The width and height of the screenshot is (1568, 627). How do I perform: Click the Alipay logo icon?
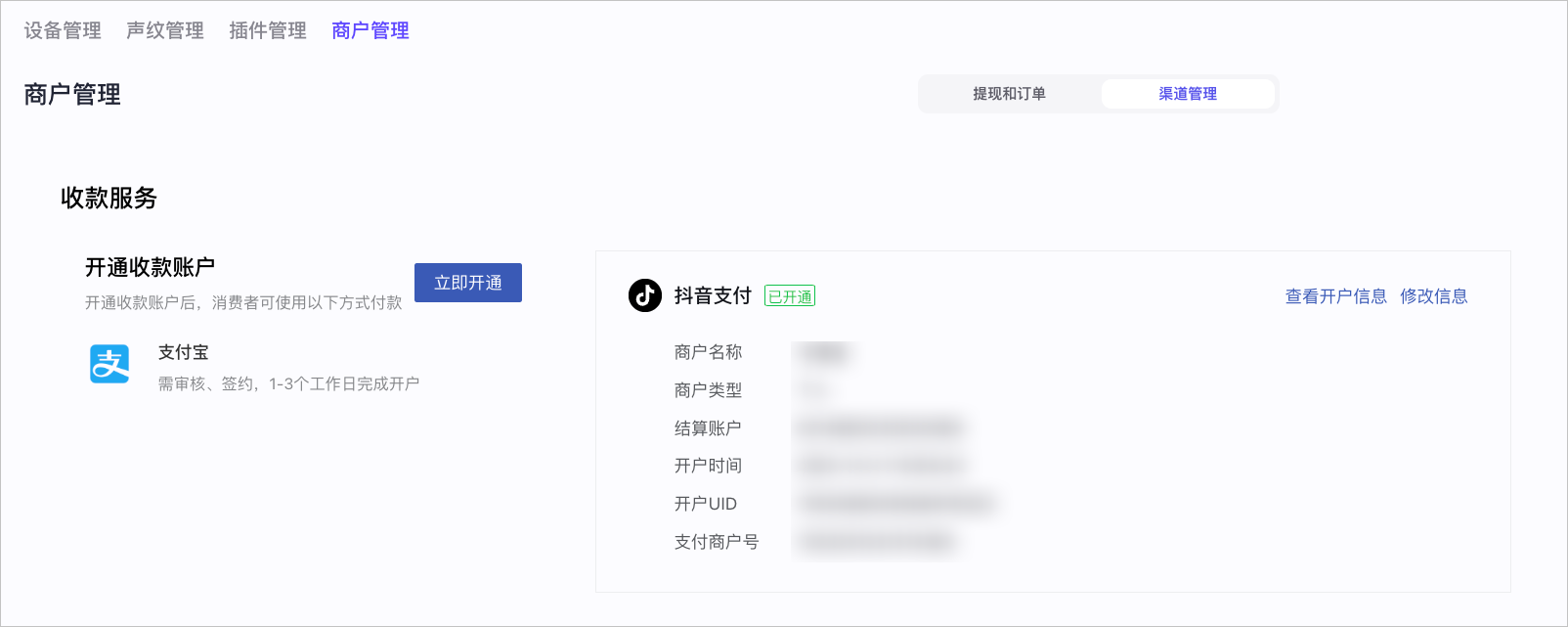(109, 364)
